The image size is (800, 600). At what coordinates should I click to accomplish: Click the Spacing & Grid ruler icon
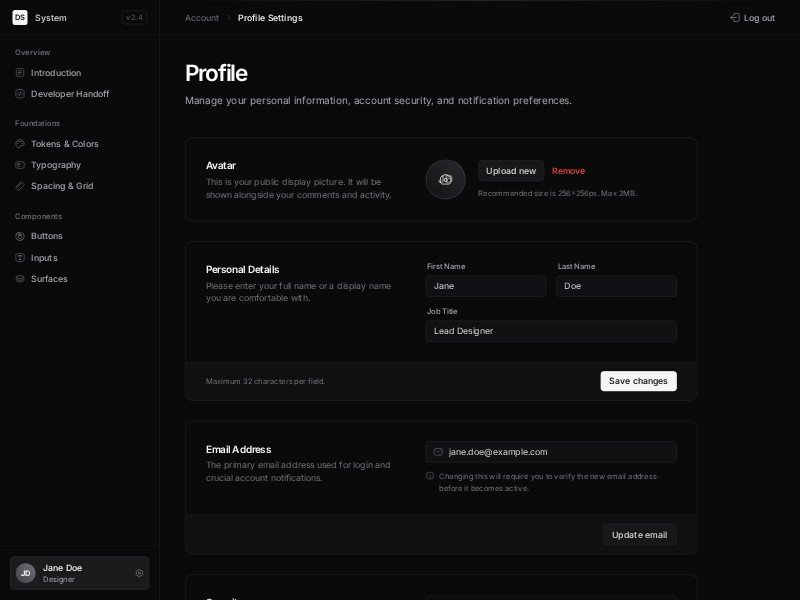[x=20, y=186]
